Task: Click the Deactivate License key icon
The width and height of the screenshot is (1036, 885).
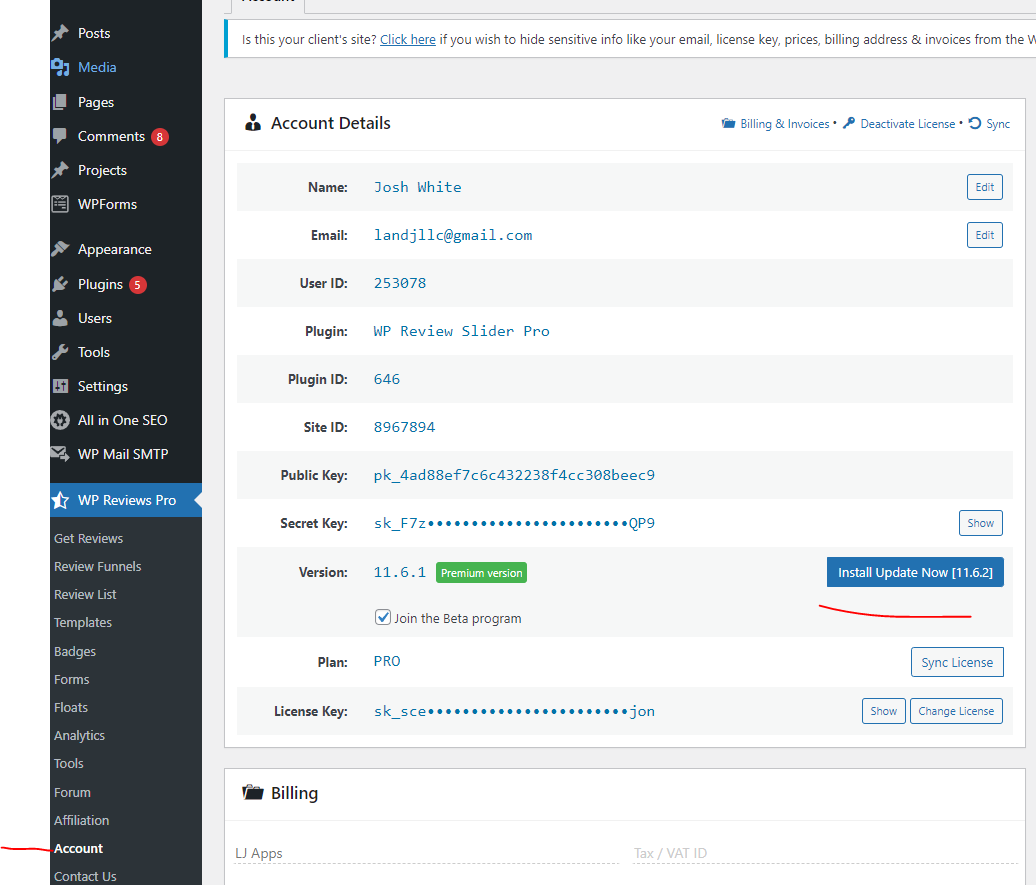Action: coord(849,123)
